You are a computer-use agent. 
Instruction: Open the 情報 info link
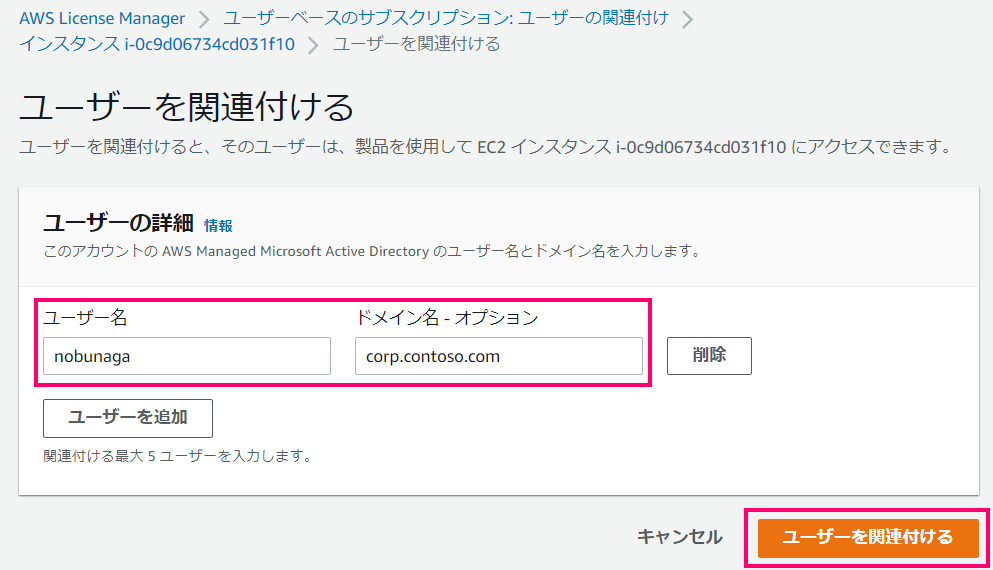click(218, 225)
